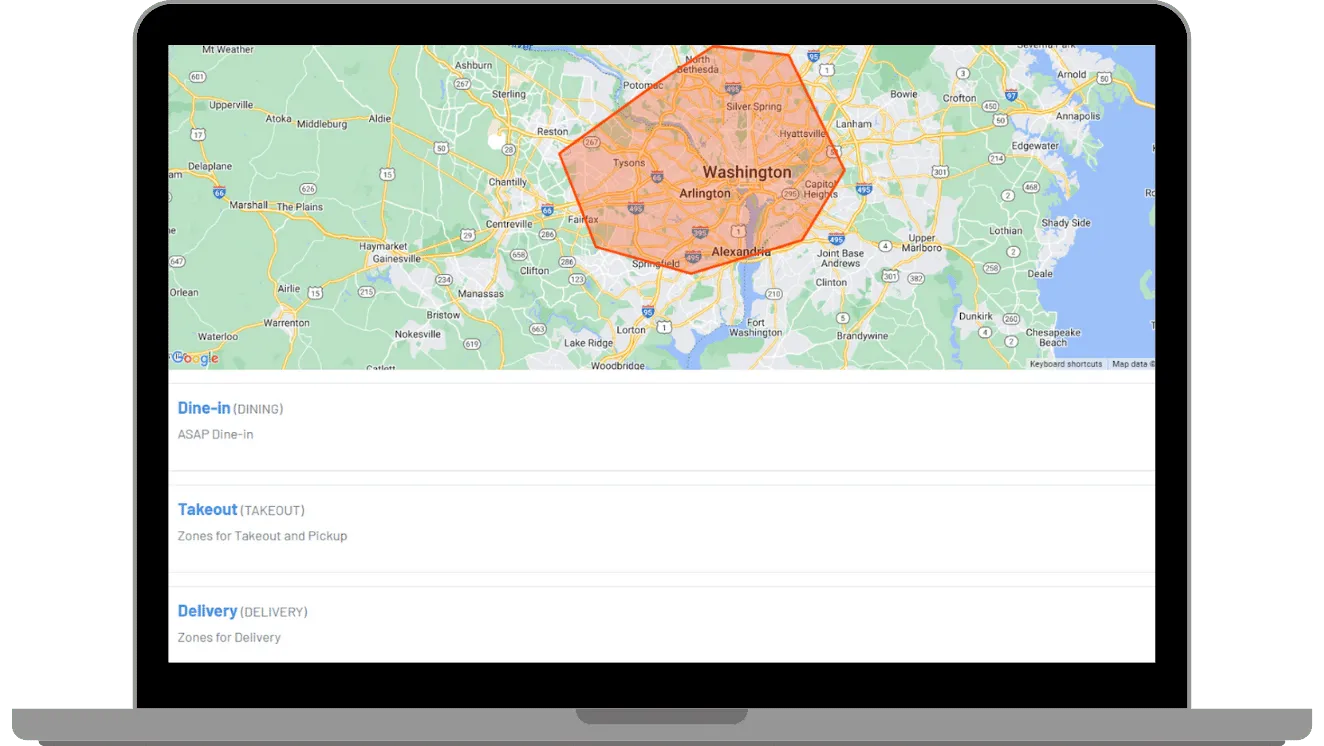The height and width of the screenshot is (746, 1324).
Task: Click the I-97 shield near the top right
Action: coord(1011,96)
